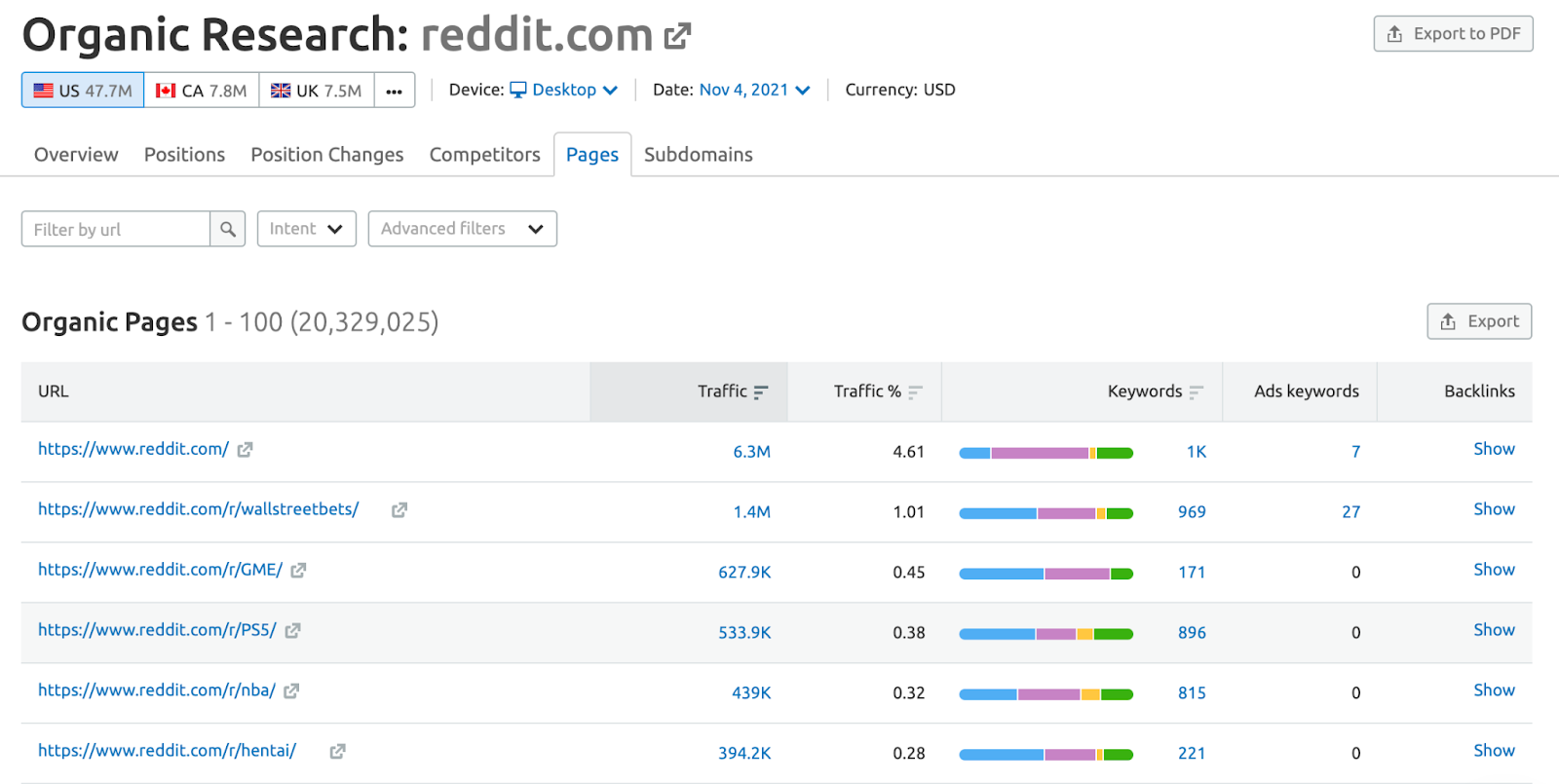Image resolution: width=1559 pixels, height=784 pixels.
Task: Switch to the Subdomains tab
Action: [699, 155]
